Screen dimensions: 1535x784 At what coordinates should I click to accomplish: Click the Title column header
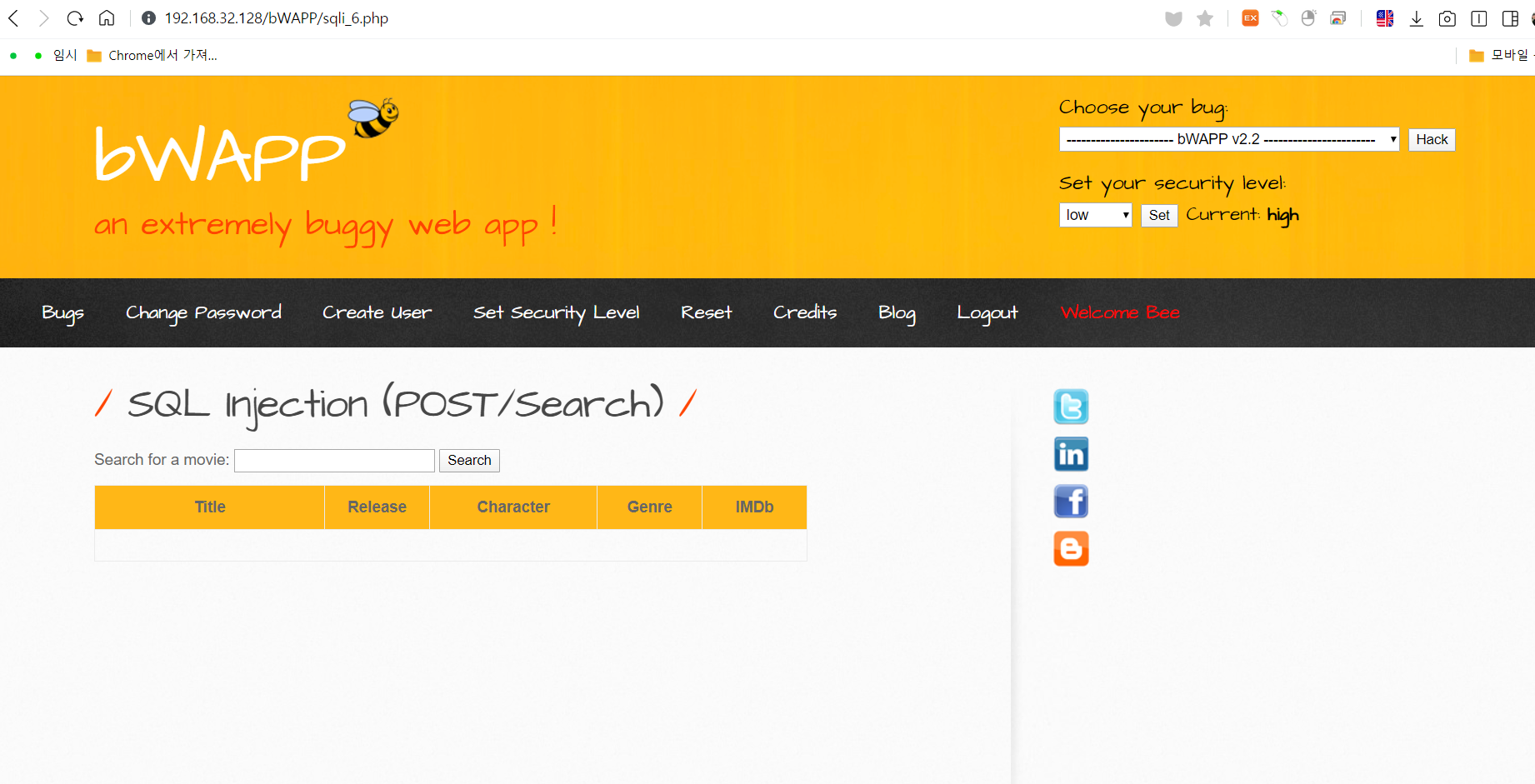(x=210, y=507)
